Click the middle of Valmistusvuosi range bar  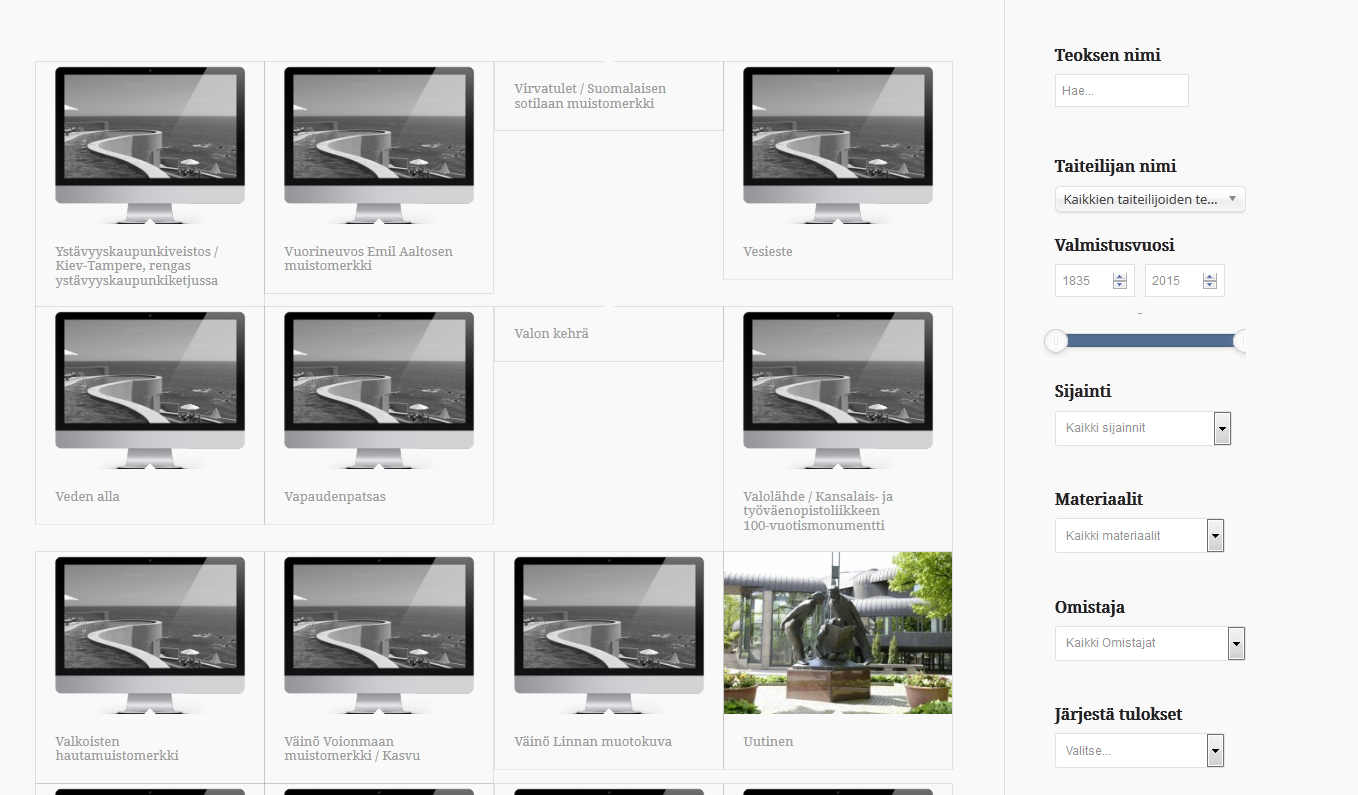1150,341
